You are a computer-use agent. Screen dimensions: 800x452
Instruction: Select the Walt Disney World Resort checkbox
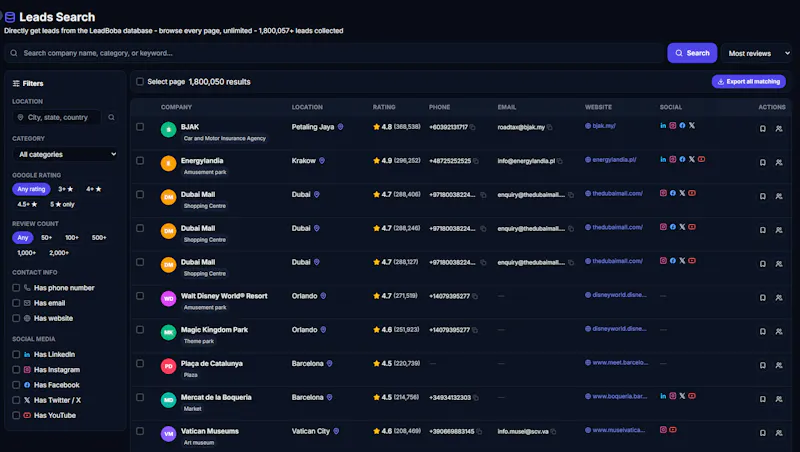click(140, 296)
